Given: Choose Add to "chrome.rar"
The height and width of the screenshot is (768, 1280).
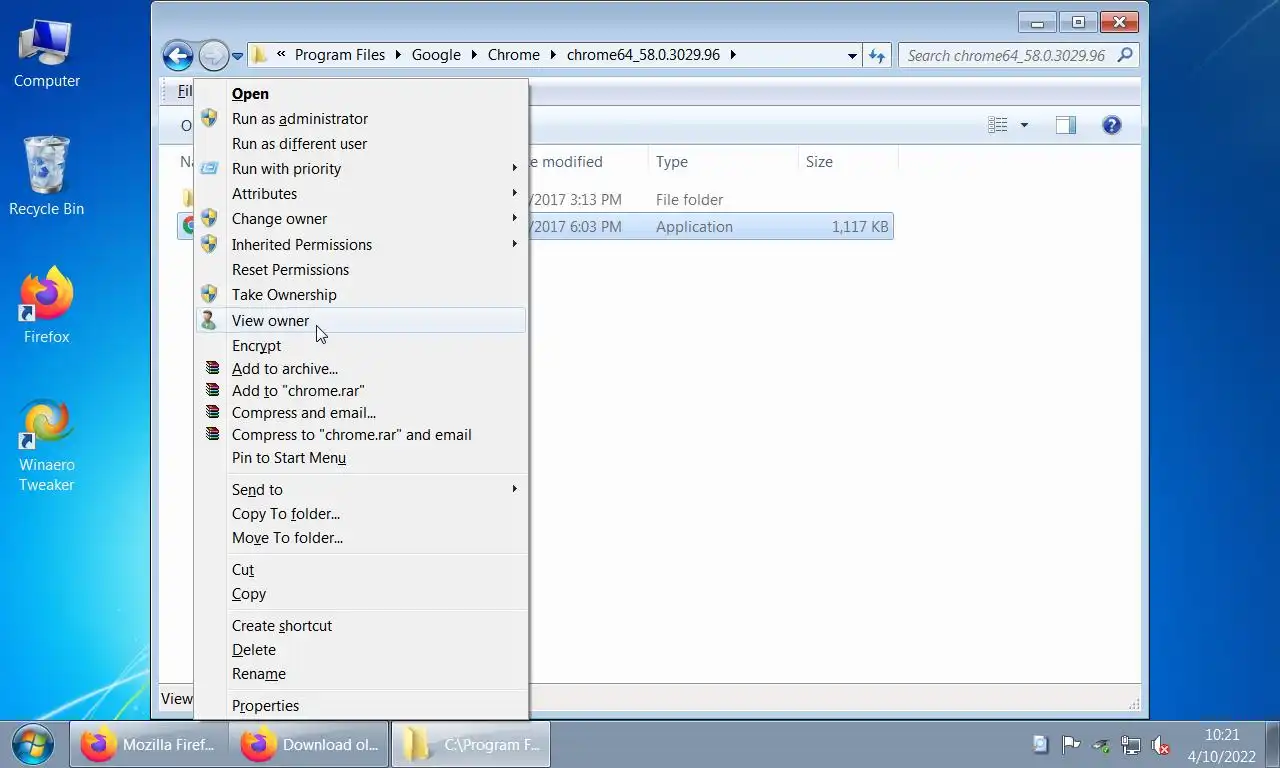Looking at the screenshot, I should point(361,390).
